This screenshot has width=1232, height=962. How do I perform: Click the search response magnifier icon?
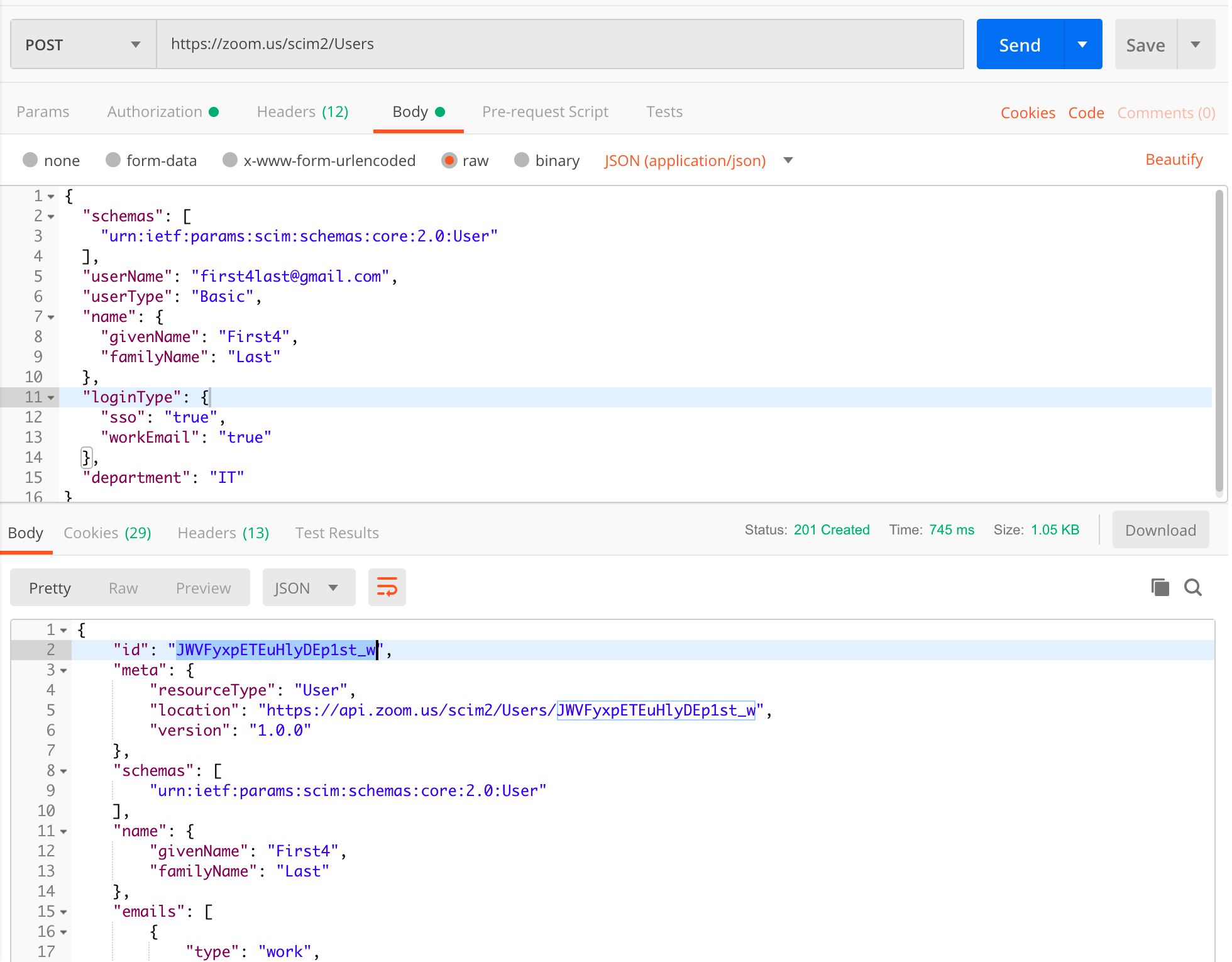point(1192,587)
